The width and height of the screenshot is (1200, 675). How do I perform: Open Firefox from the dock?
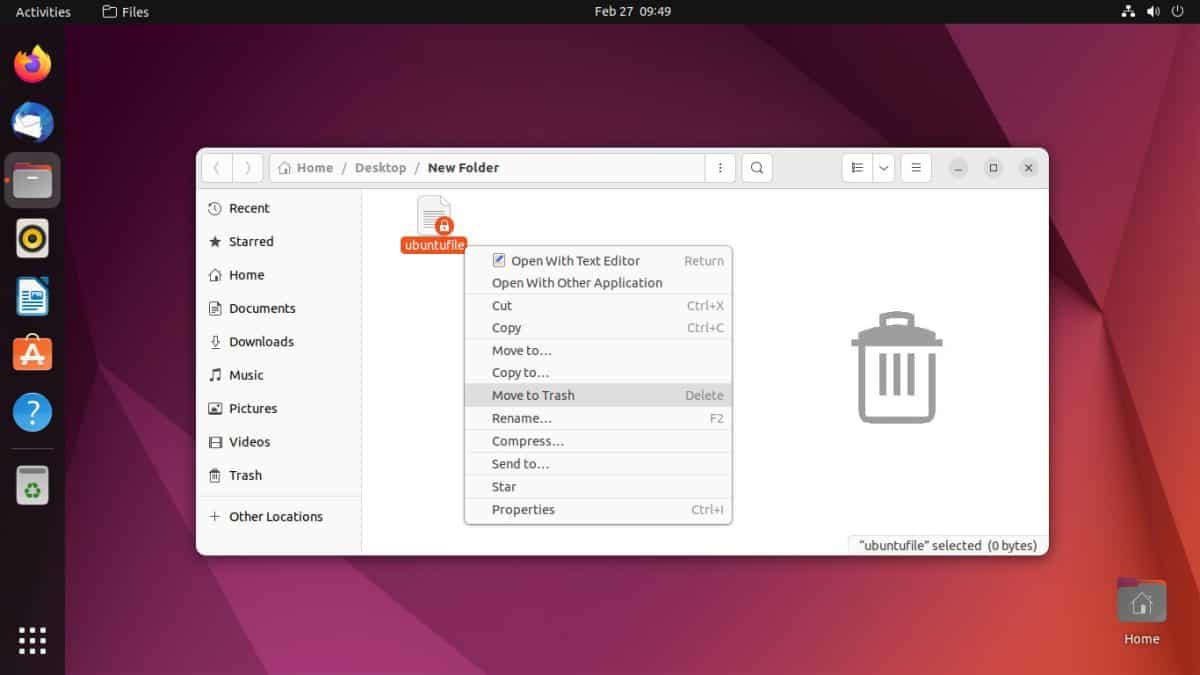(32, 65)
